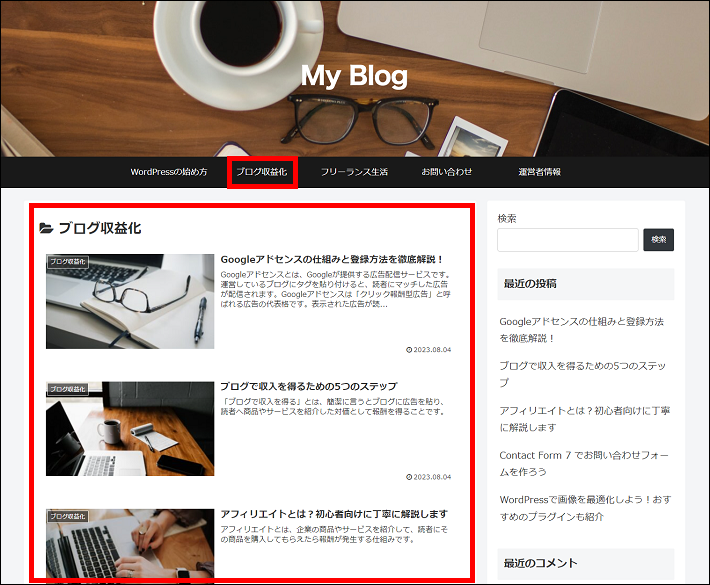
Task: Click category label on アフィリエイト thumbnail
Action: (67, 517)
